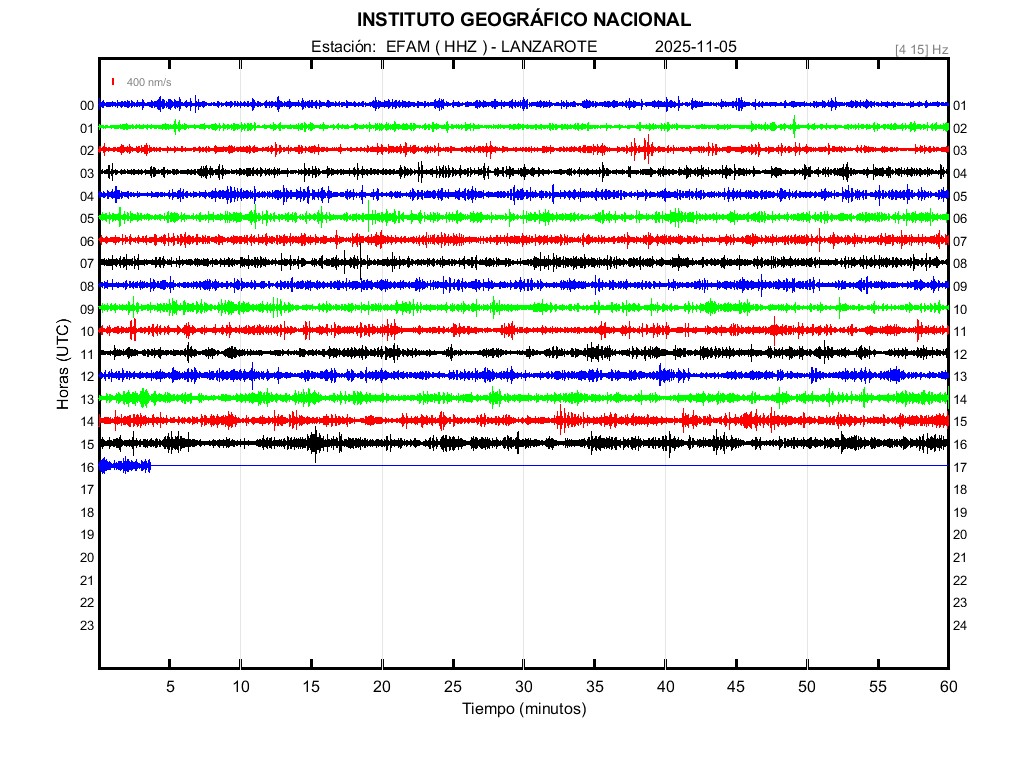Click left-axis hour label 19

[x=87, y=535]
